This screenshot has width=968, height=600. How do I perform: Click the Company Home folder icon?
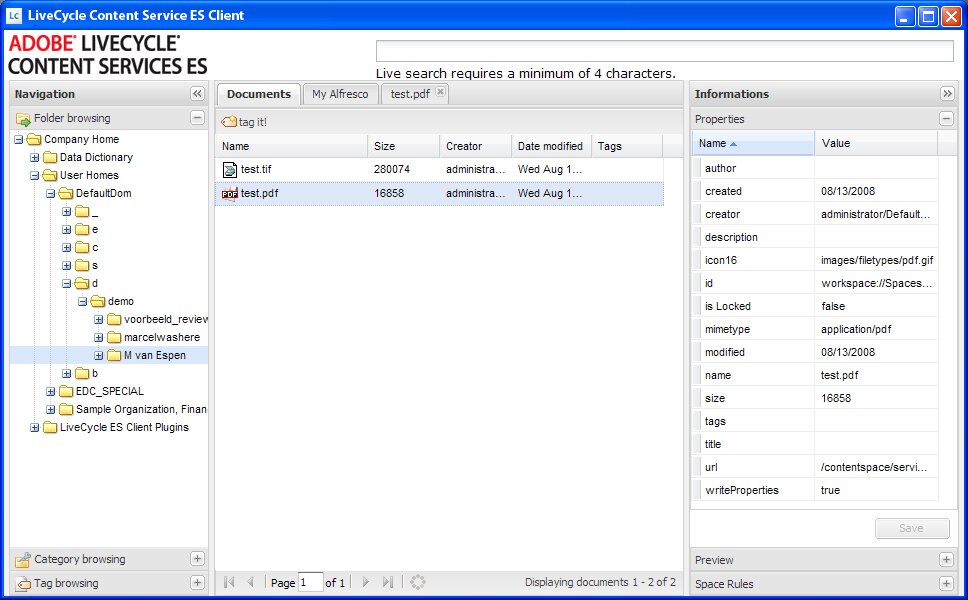tap(34, 140)
